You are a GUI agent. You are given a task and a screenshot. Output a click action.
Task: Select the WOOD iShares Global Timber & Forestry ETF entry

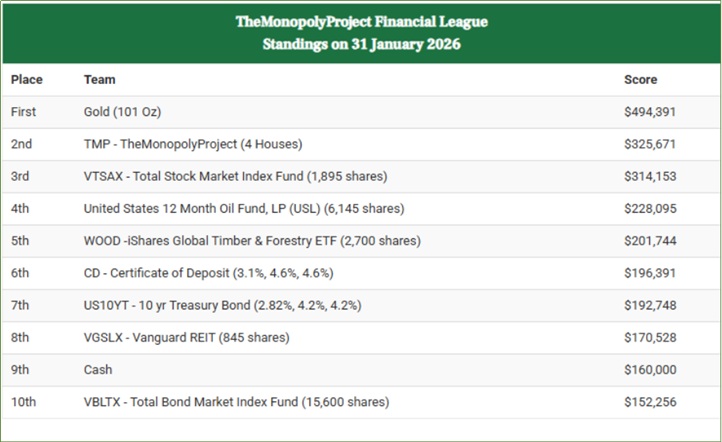[x=252, y=241]
